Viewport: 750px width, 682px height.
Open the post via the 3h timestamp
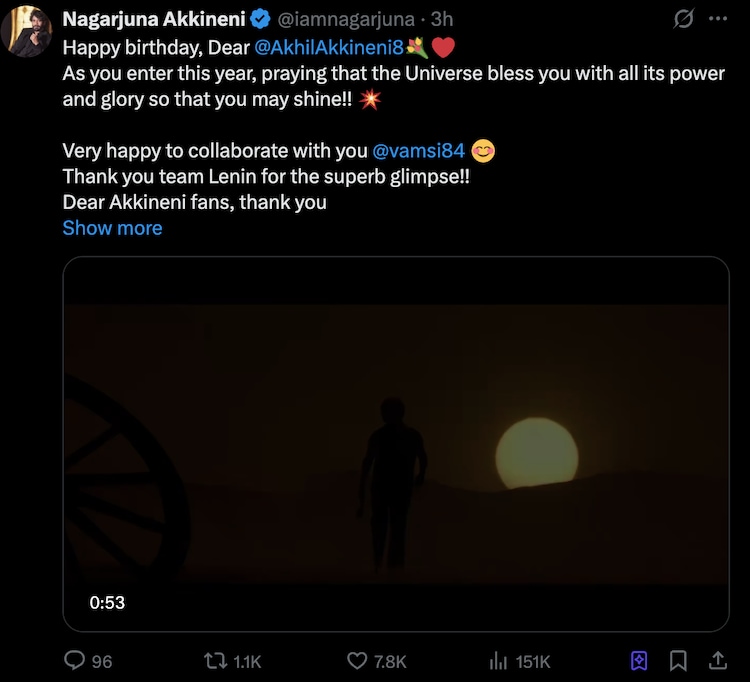pos(442,19)
